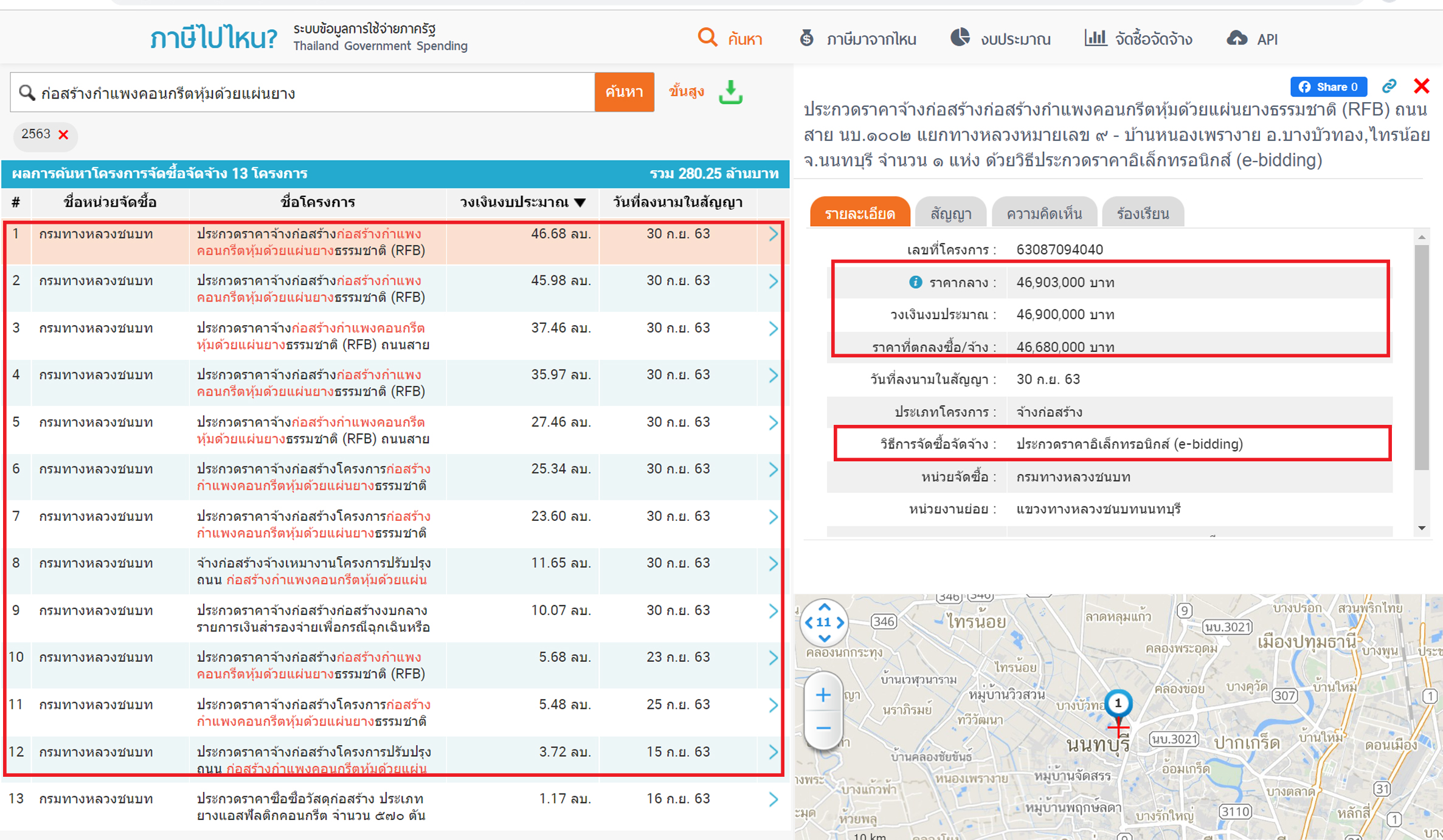Expand row 2 project details arrow
The width and height of the screenshot is (1443, 840).
pyautogui.click(x=773, y=281)
